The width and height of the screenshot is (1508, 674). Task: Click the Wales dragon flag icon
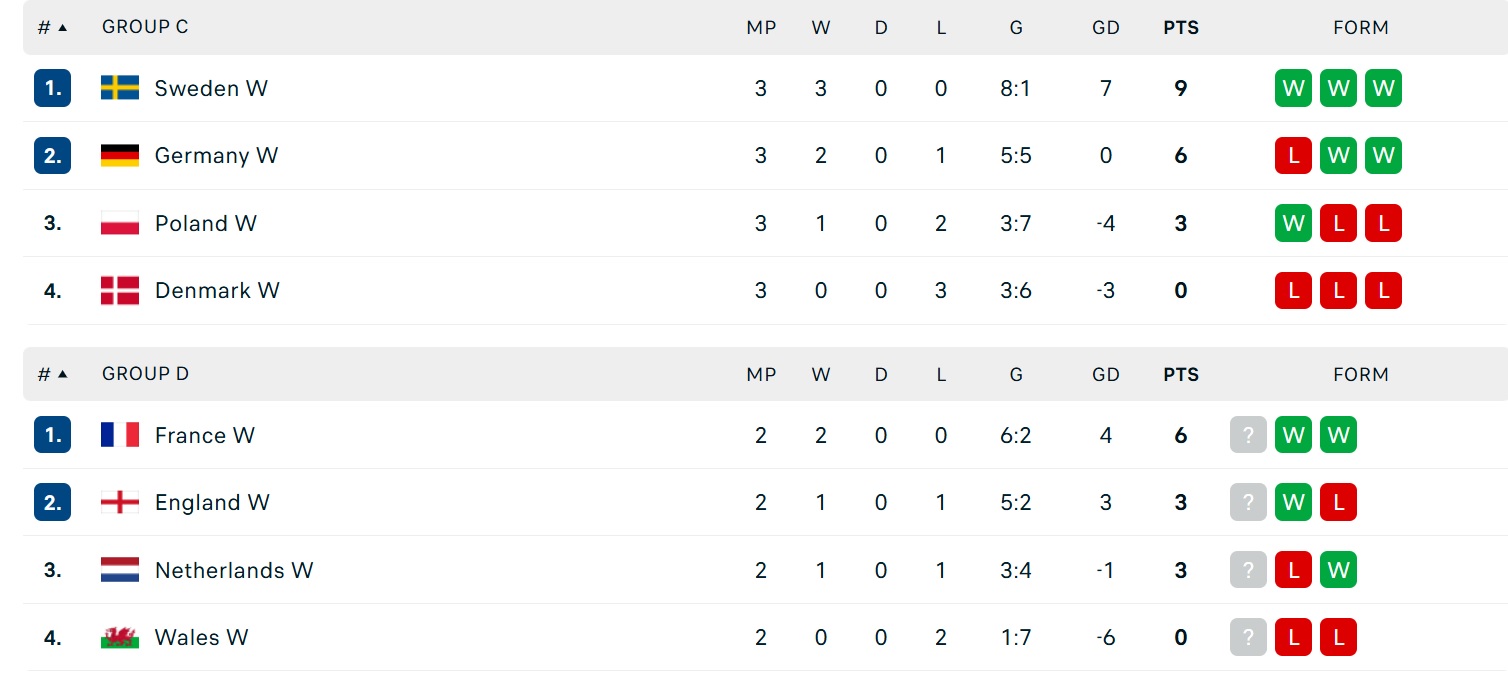[120, 637]
